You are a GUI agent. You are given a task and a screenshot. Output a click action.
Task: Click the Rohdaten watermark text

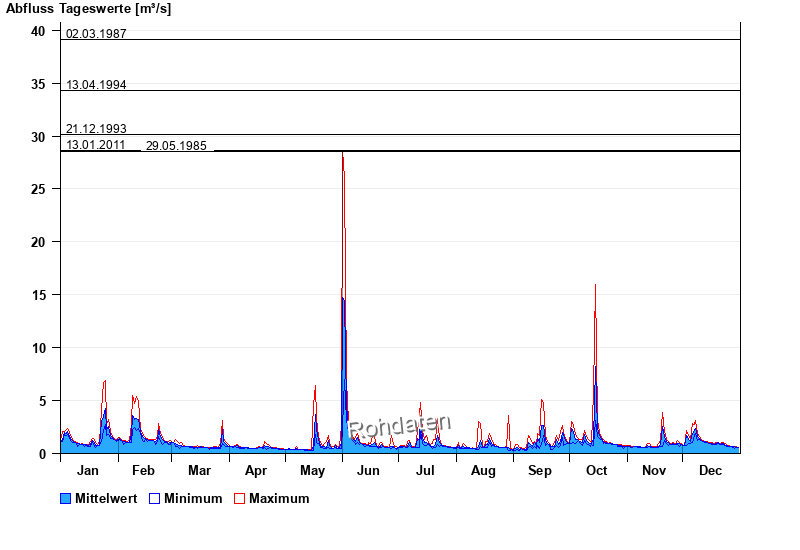(400, 427)
